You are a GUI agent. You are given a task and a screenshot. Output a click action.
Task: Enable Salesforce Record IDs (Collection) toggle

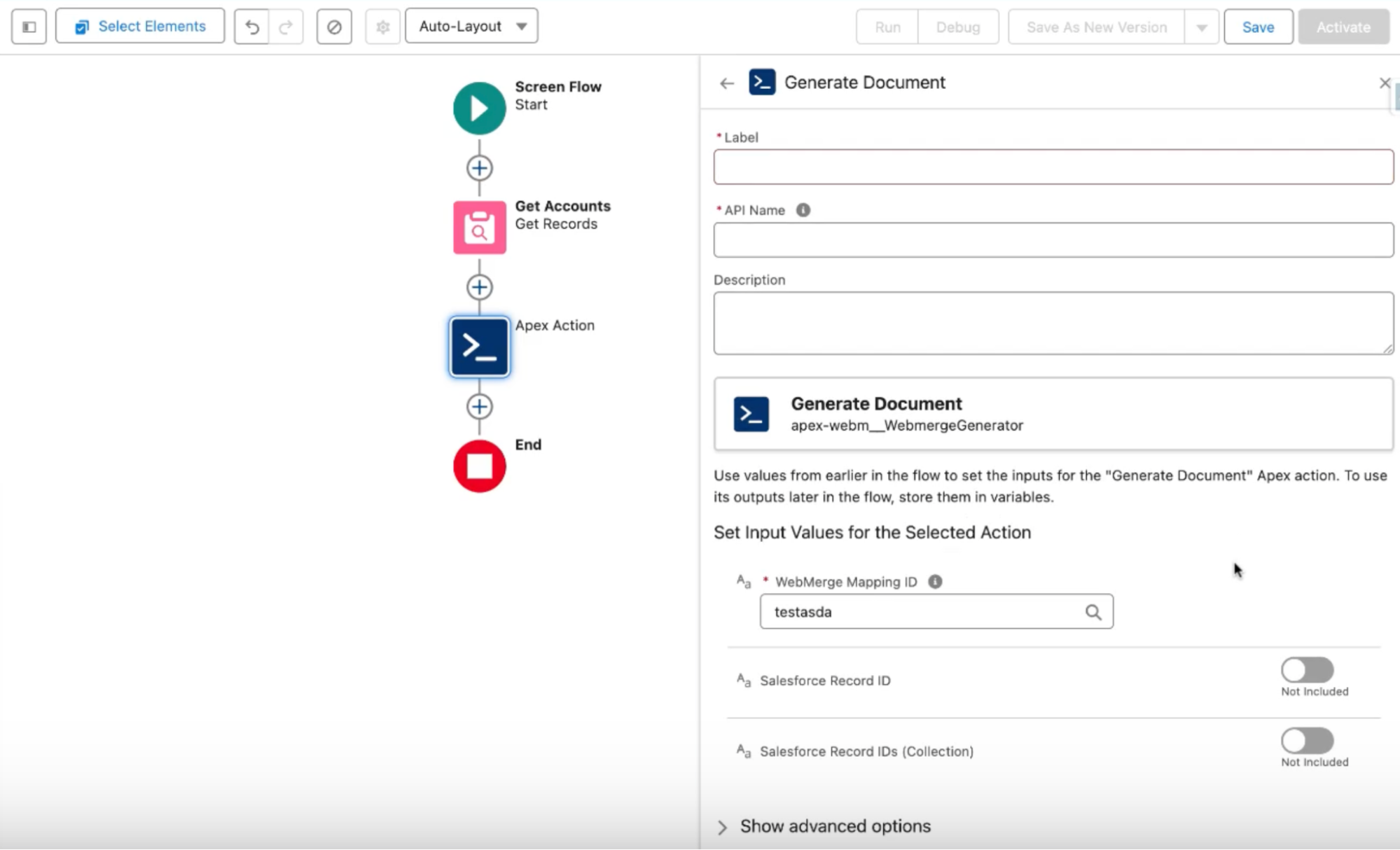1307,741
